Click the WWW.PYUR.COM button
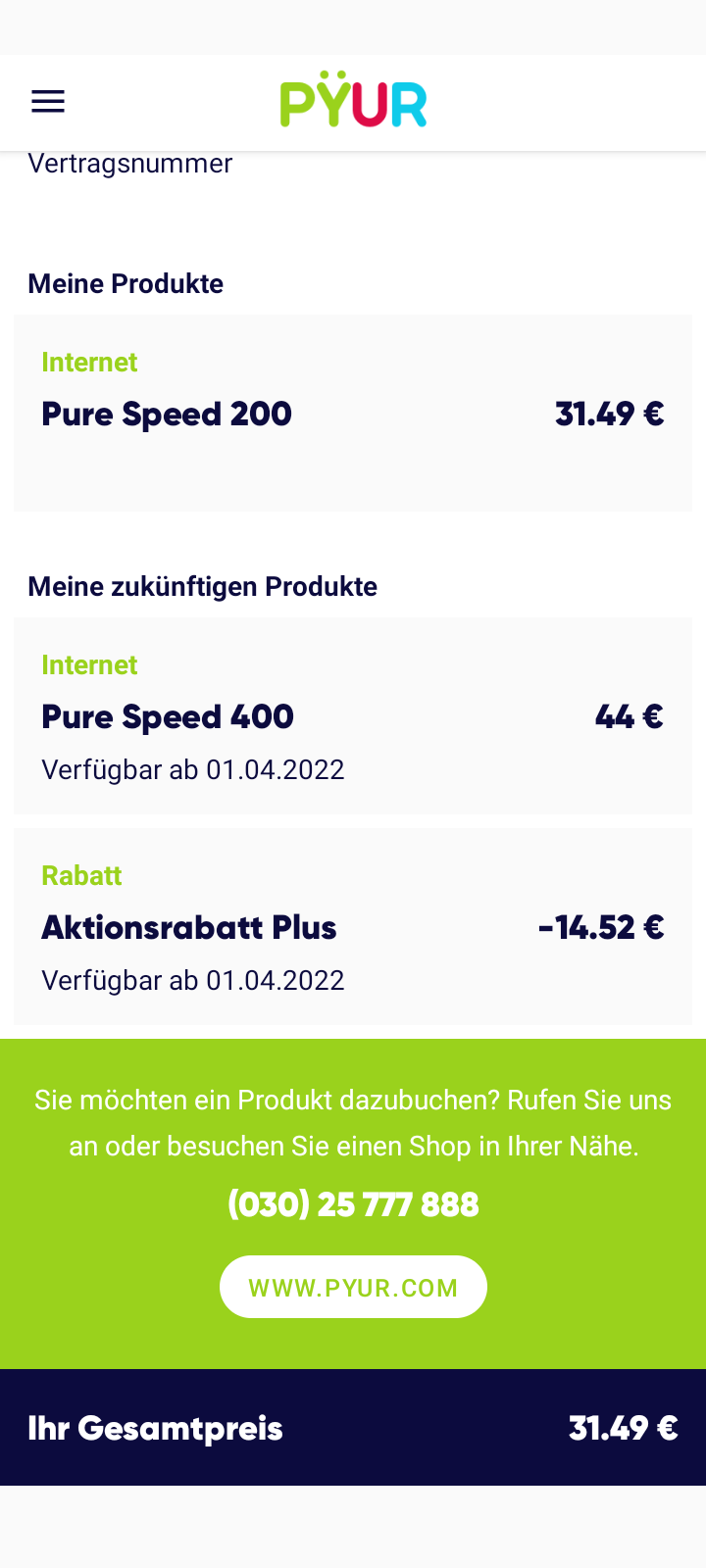 coord(353,1287)
